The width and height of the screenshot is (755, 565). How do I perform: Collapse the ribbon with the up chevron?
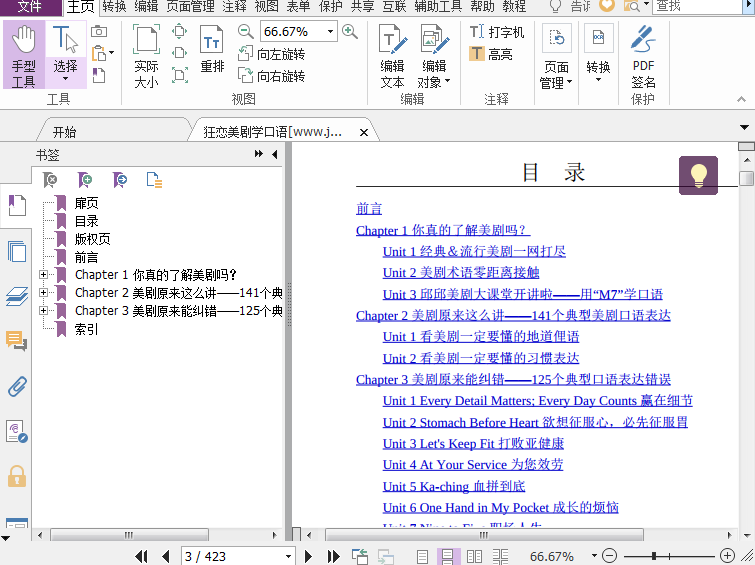[x=742, y=99]
